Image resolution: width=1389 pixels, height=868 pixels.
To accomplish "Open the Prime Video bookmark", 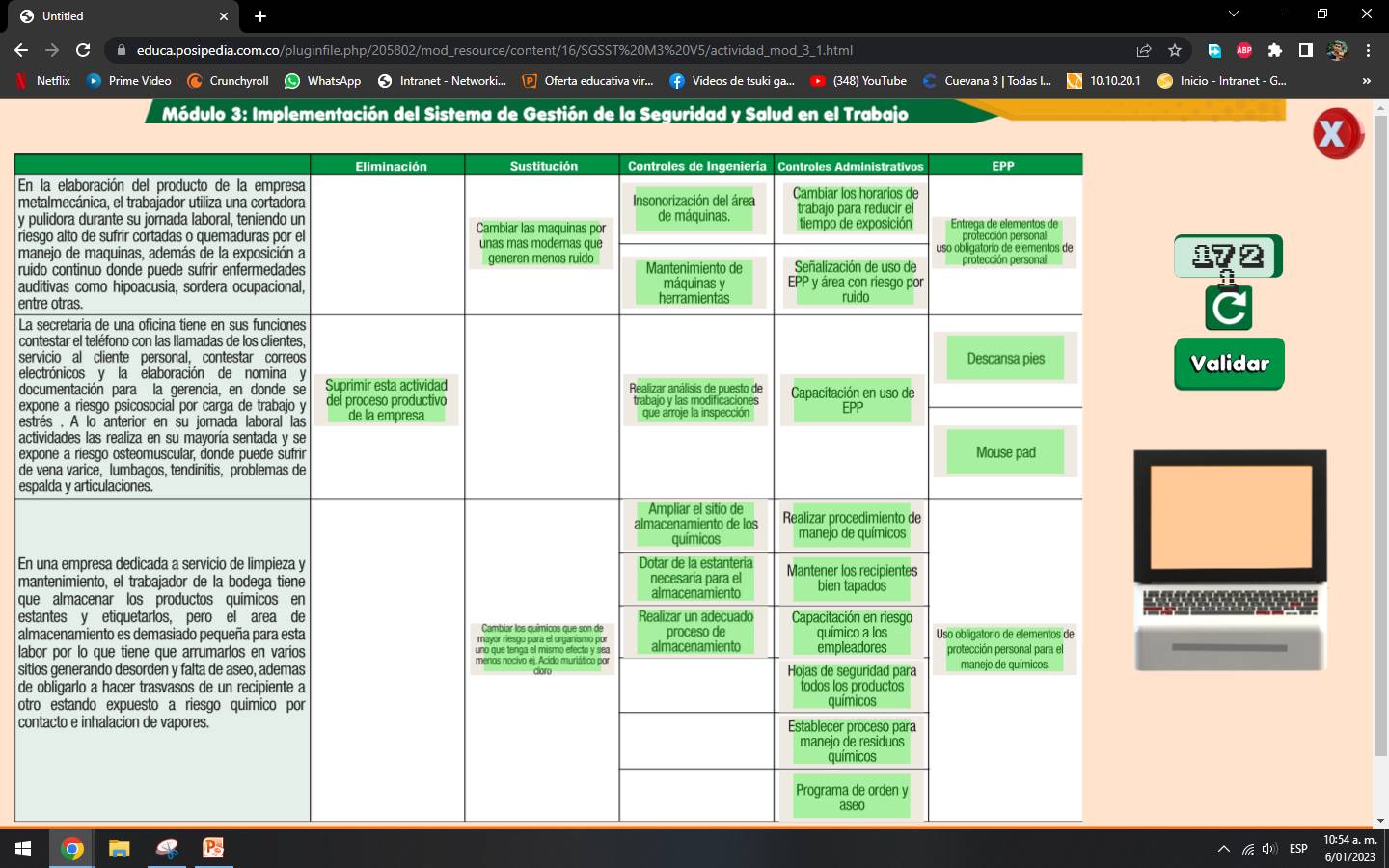I will (x=129, y=81).
